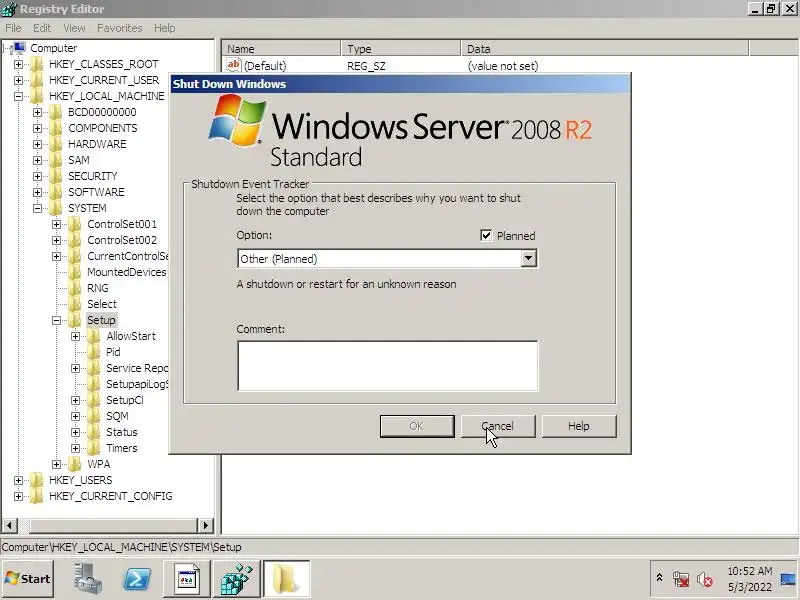Expand HKEY_CLASSES_ROOT node
Viewport: 800px width, 600px height.
pyautogui.click(x=18, y=64)
